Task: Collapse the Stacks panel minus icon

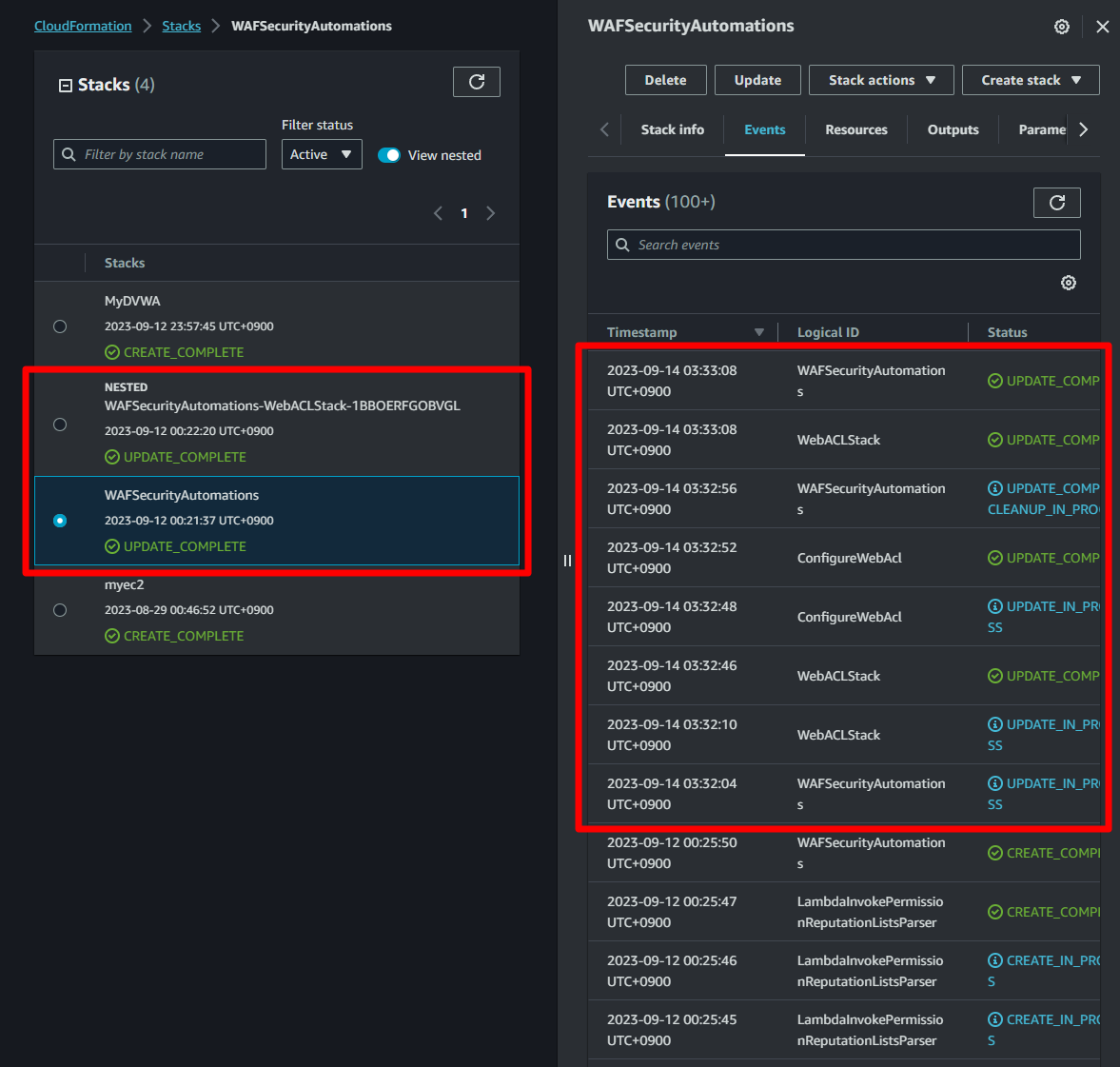Action: [65, 86]
